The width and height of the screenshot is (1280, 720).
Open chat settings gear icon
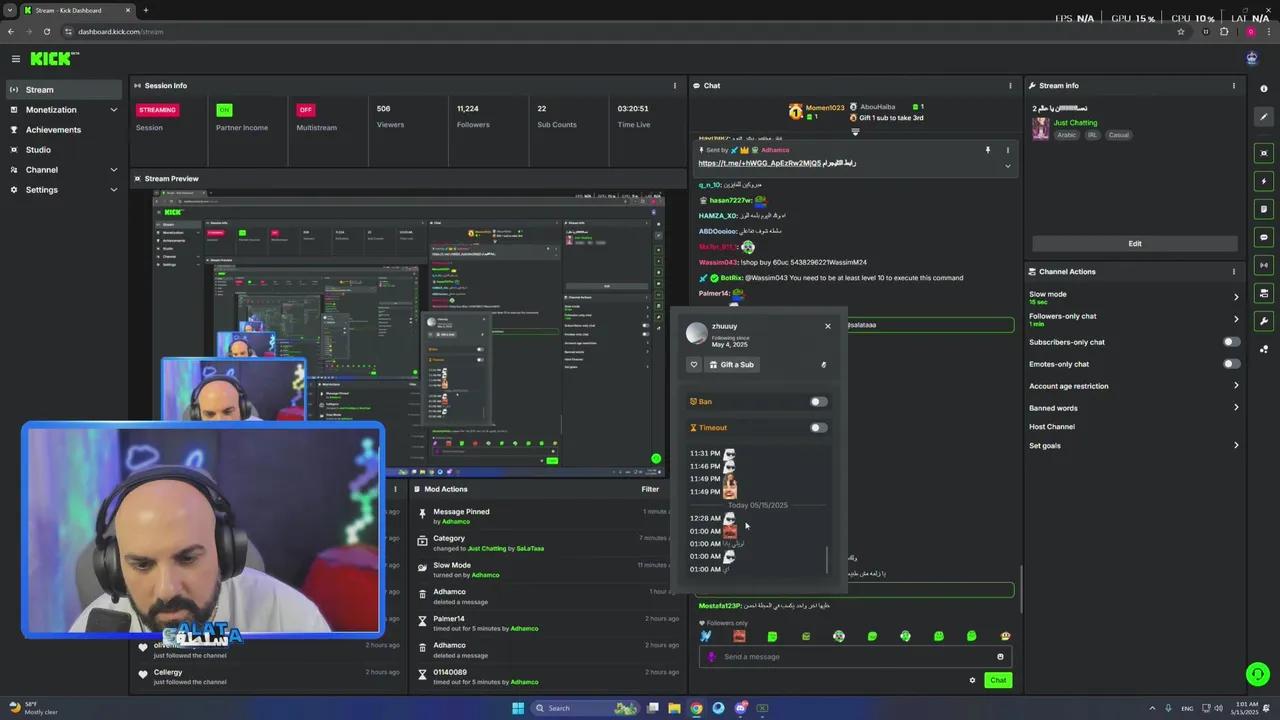point(972,680)
